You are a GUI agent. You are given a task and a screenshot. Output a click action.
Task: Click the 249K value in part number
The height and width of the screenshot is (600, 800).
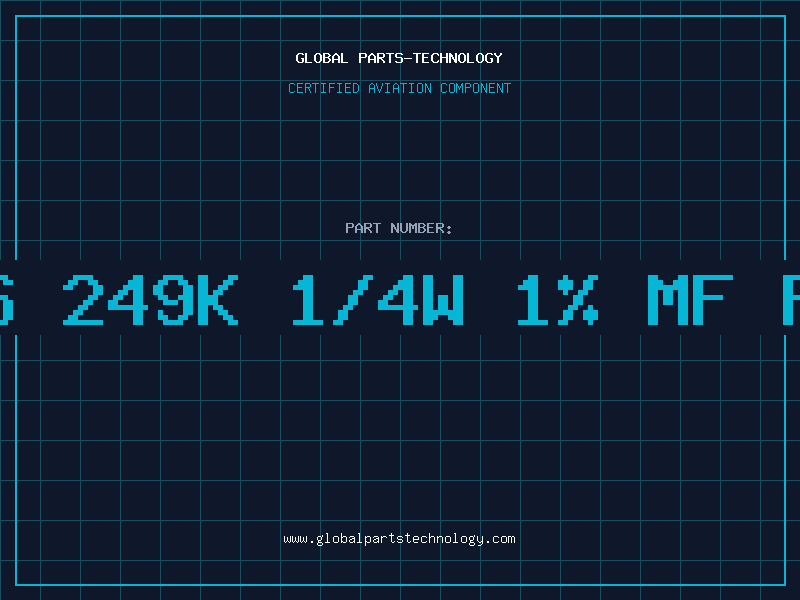coord(151,299)
